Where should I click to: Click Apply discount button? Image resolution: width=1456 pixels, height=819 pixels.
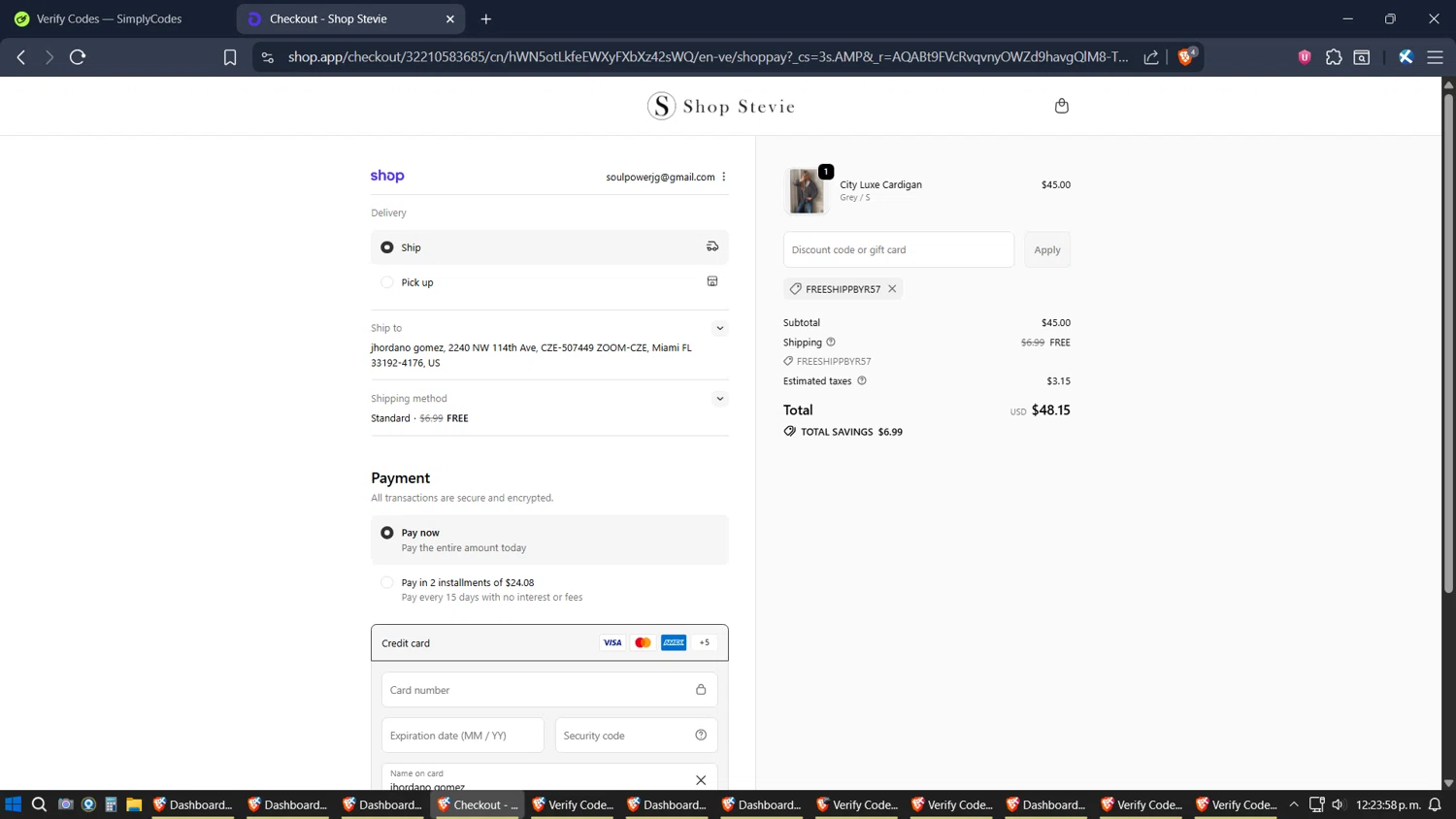click(x=1047, y=249)
